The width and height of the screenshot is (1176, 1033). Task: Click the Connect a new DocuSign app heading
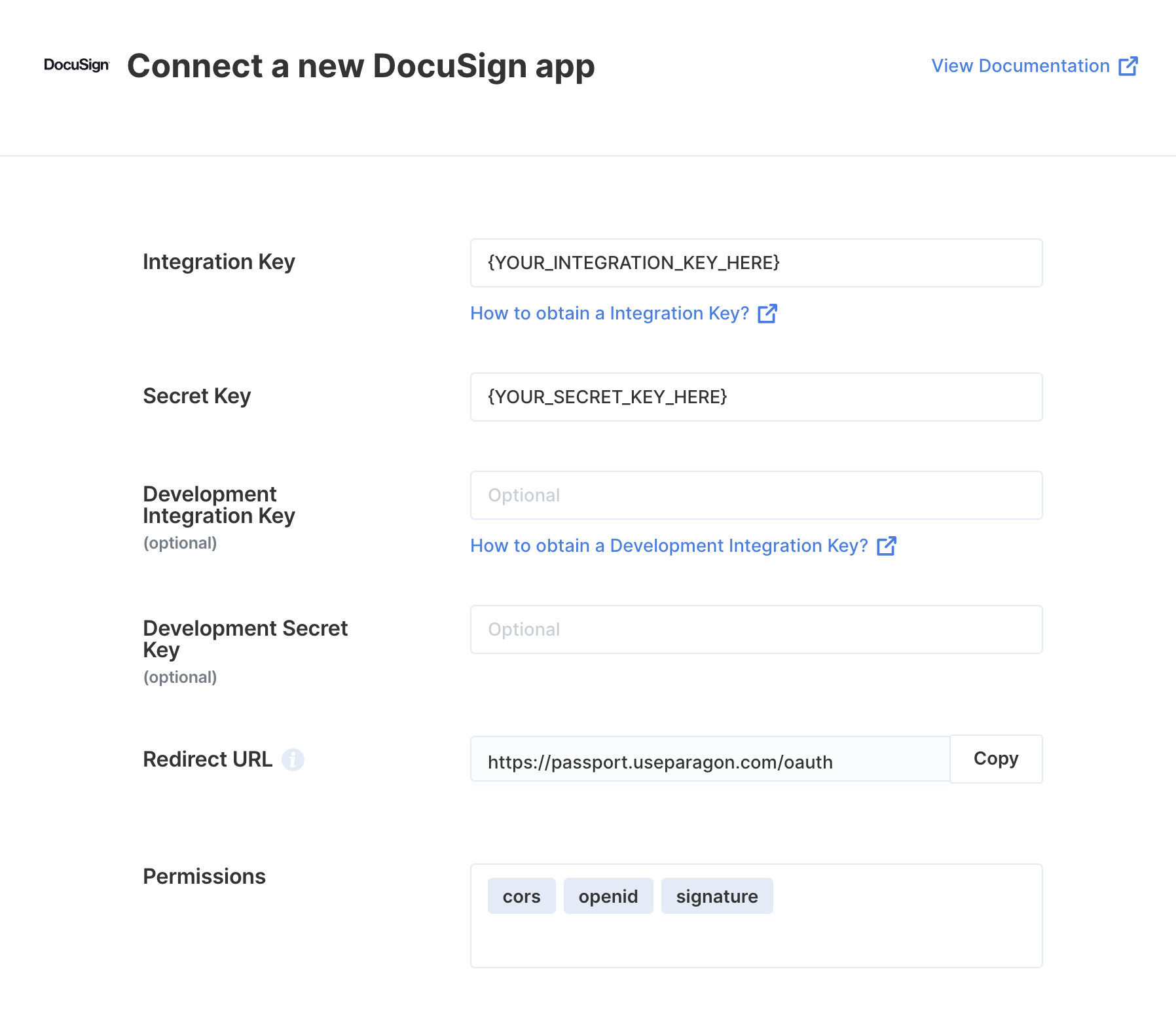coord(361,66)
